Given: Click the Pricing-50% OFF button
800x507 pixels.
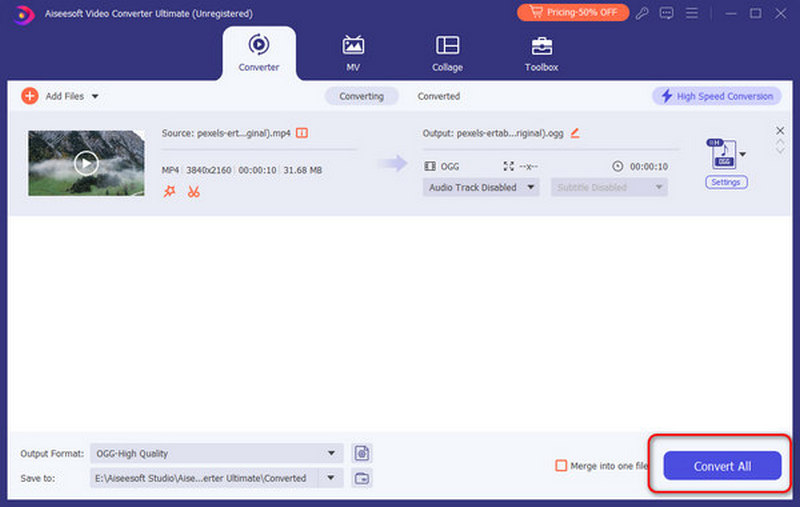Looking at the screenshot, I should 573,12.
